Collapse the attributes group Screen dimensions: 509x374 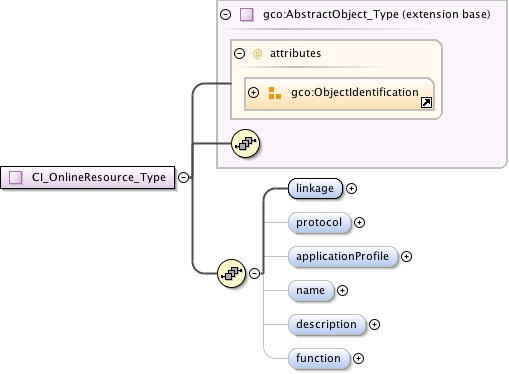239,53
